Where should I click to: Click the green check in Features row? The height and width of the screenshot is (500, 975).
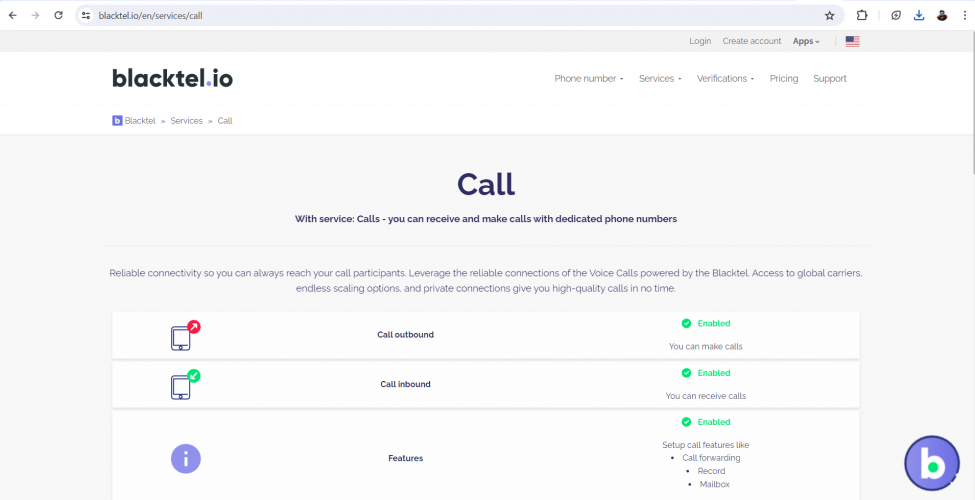tap(686, 422)
